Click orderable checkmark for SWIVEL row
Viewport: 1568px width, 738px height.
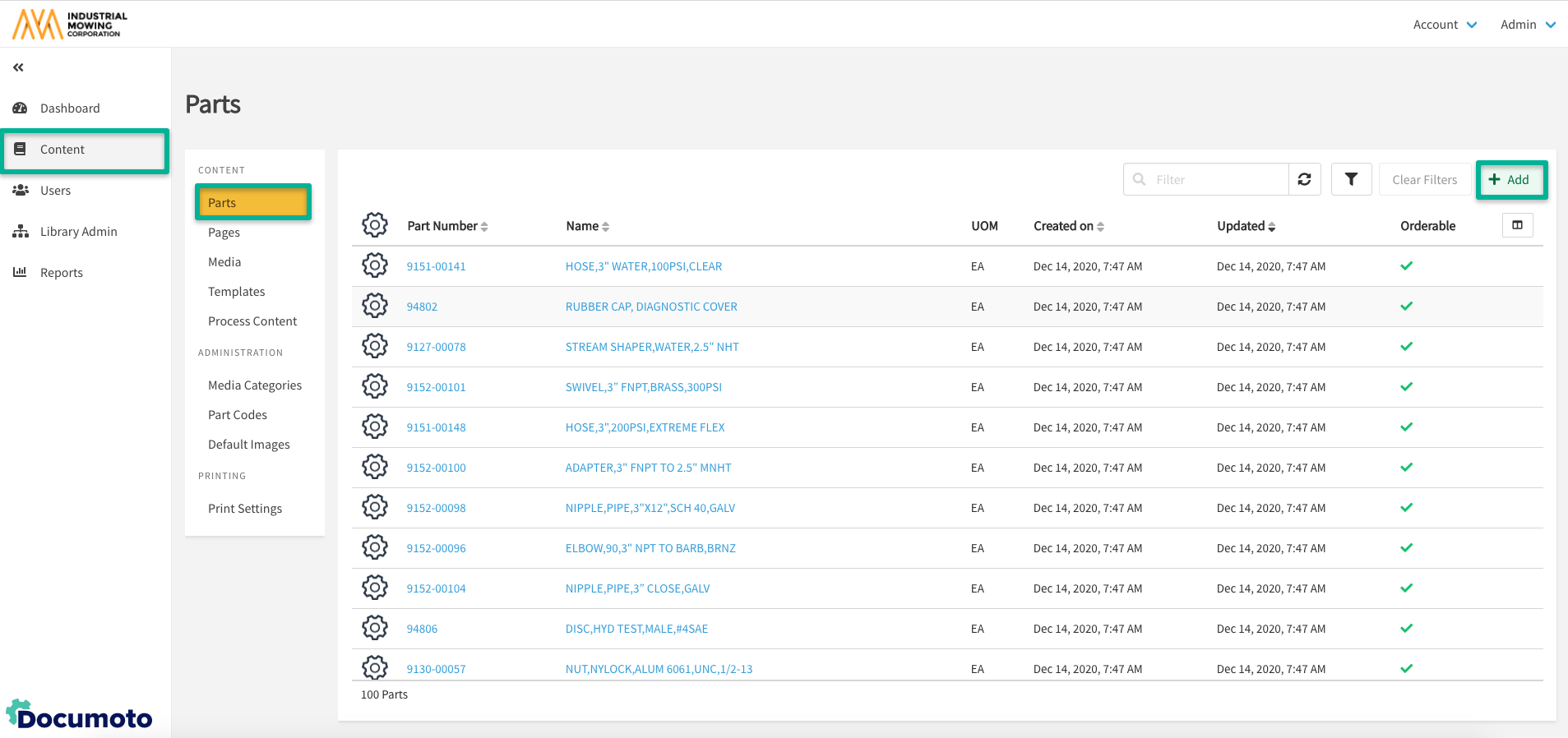(1406, 386)
